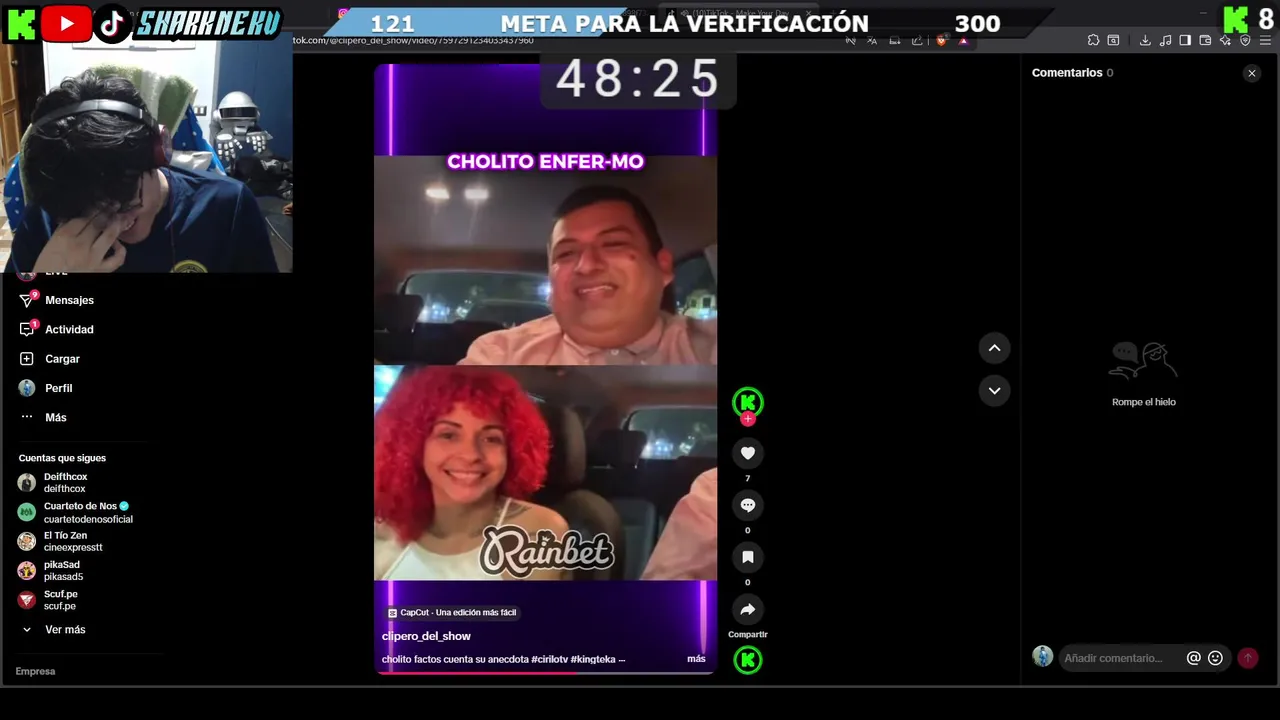Click the playing video area to pause
Image resolution: width=1280 pixels, height=720 pixels.
click(545, 368)
